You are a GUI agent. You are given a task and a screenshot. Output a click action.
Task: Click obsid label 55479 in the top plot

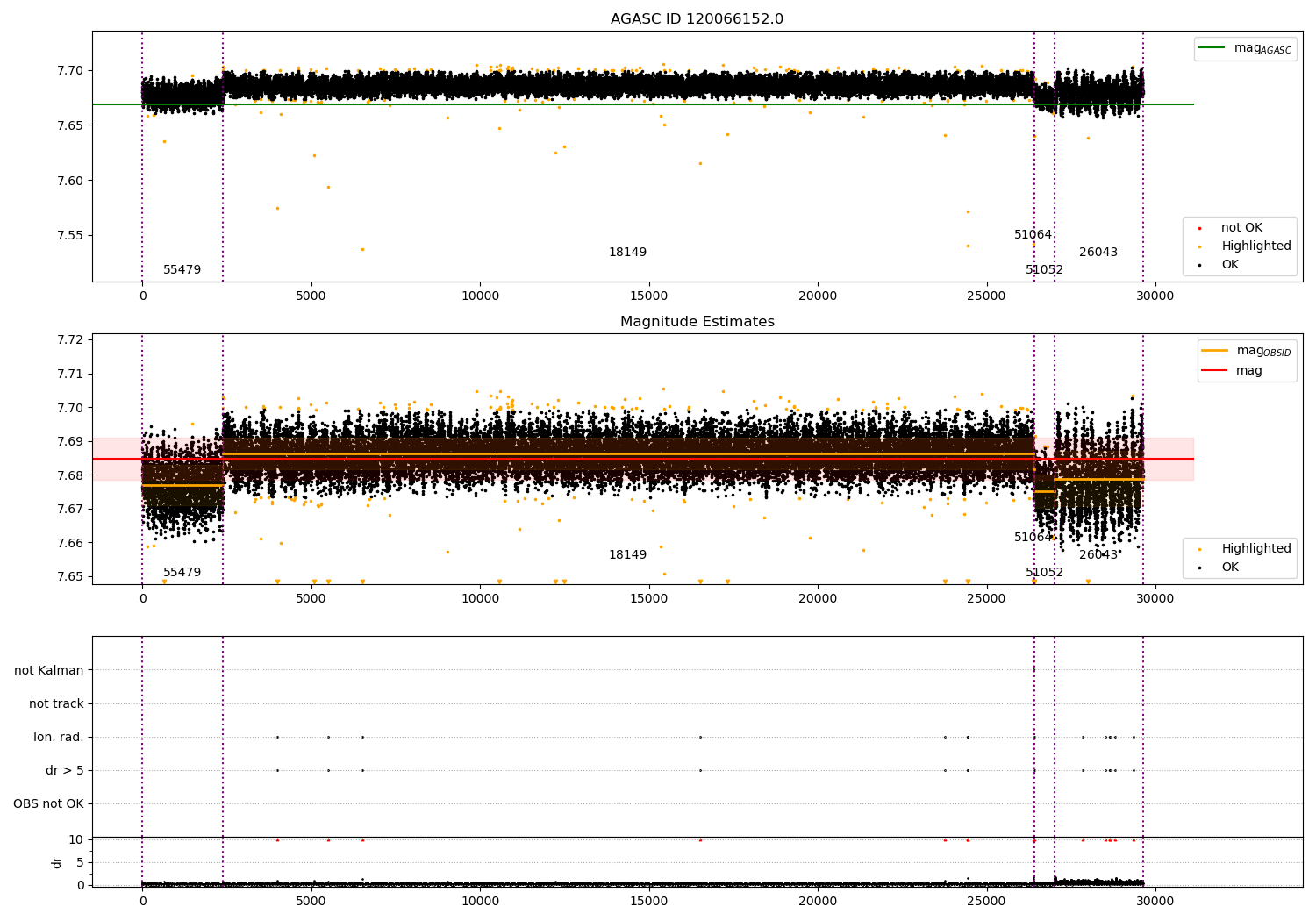pyautogui.click(x=182, y=270)
